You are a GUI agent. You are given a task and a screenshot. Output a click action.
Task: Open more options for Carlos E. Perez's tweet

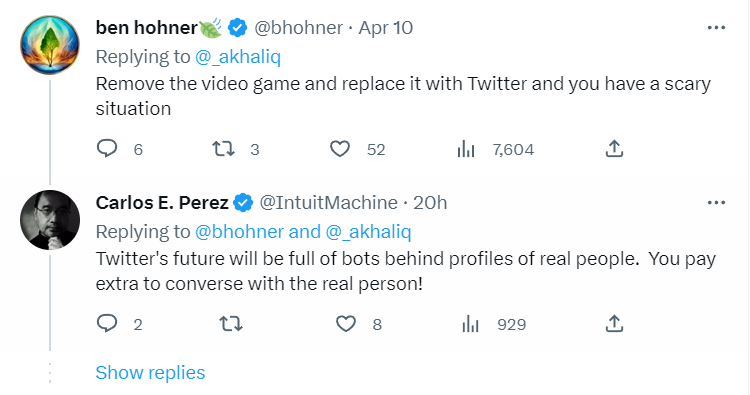click(716, 203)
